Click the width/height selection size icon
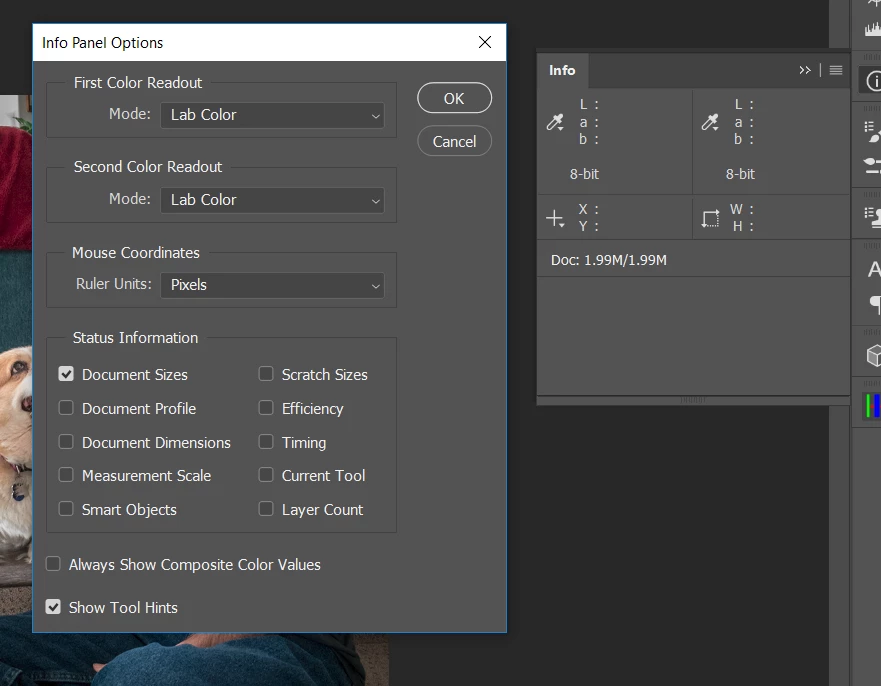 click(x=710, y=218)
